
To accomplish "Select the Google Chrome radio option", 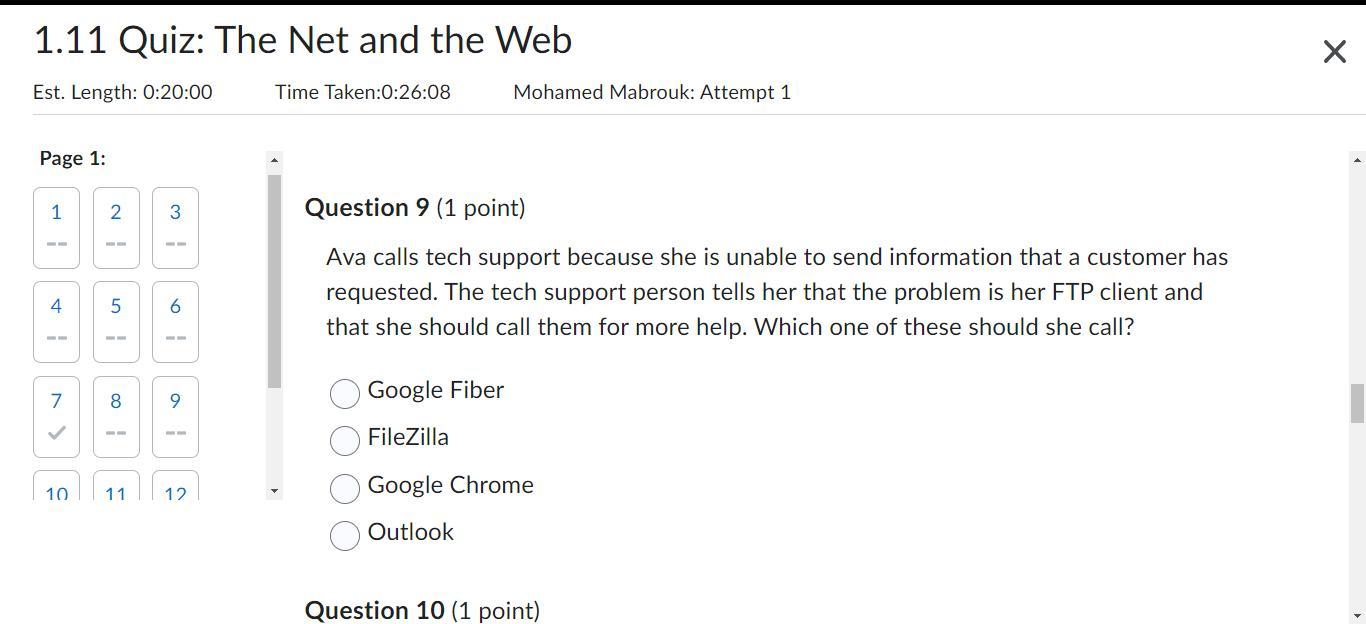I will (345, 488).
